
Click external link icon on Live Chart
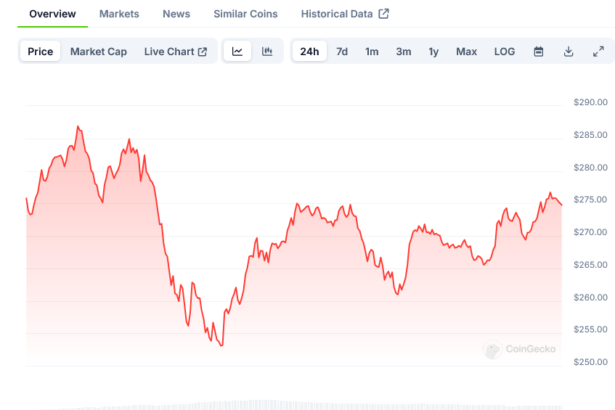[202, 52]
